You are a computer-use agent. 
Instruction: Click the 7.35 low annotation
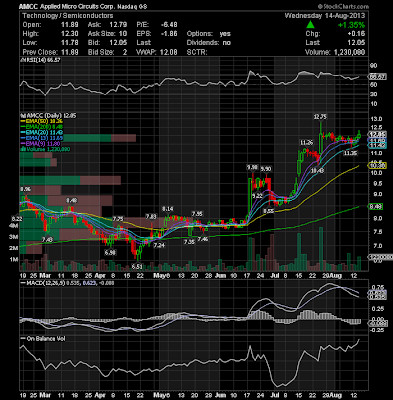tap(189, 242)
